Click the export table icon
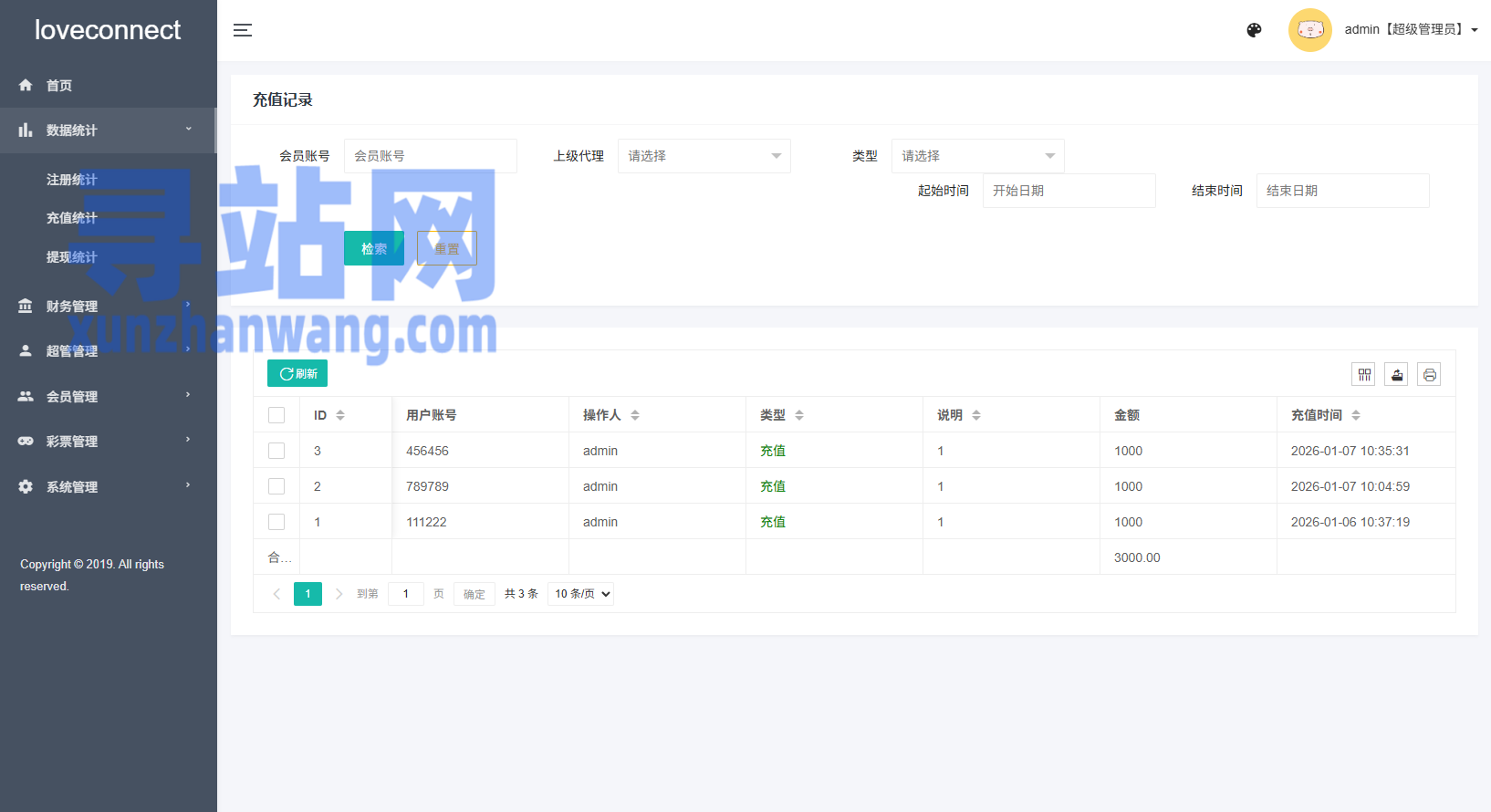Image resolution: width=1491 pixels, height=812 pixels. (1396, 374)
